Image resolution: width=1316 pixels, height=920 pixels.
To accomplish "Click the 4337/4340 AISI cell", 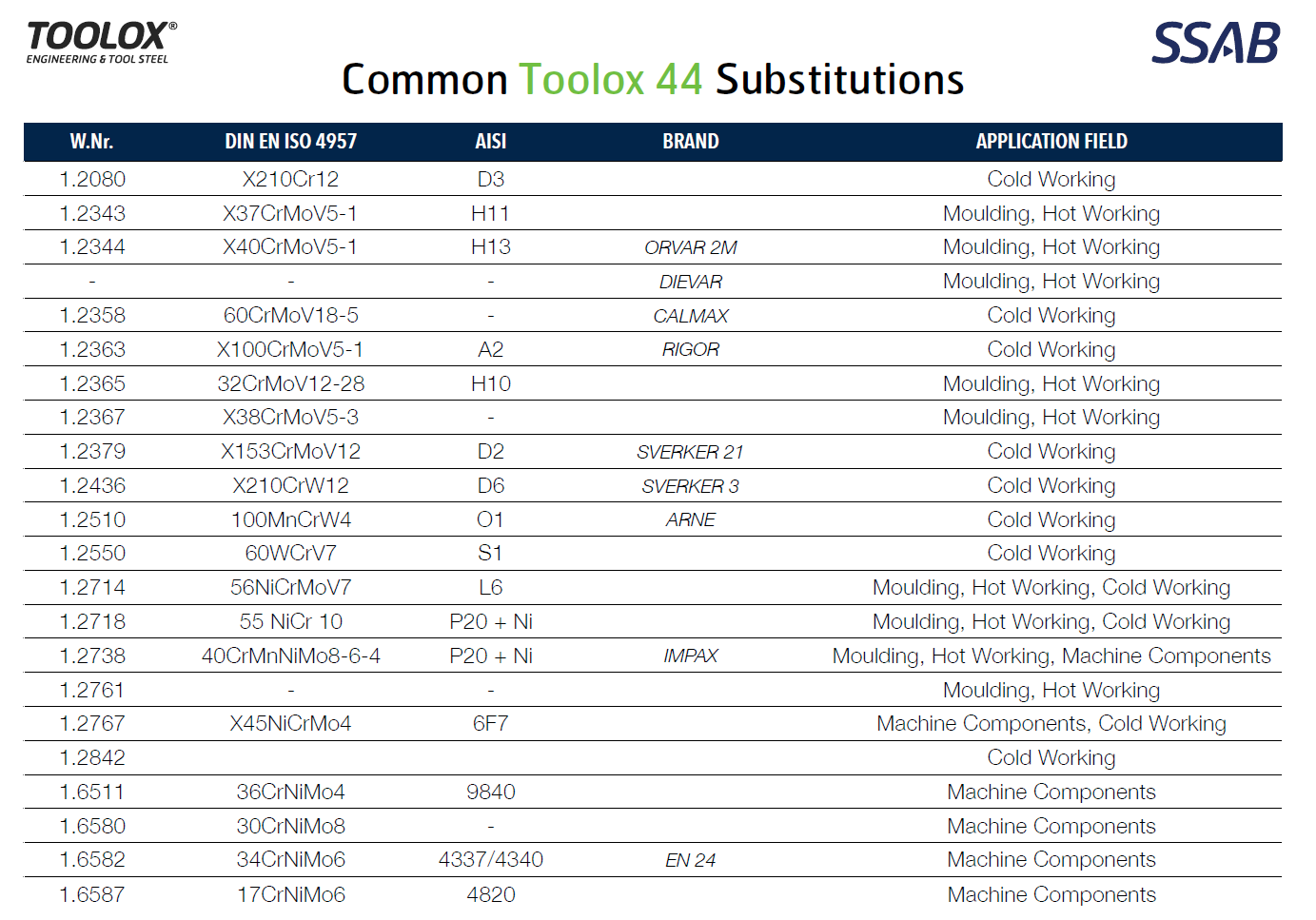I will pos(490,859).
